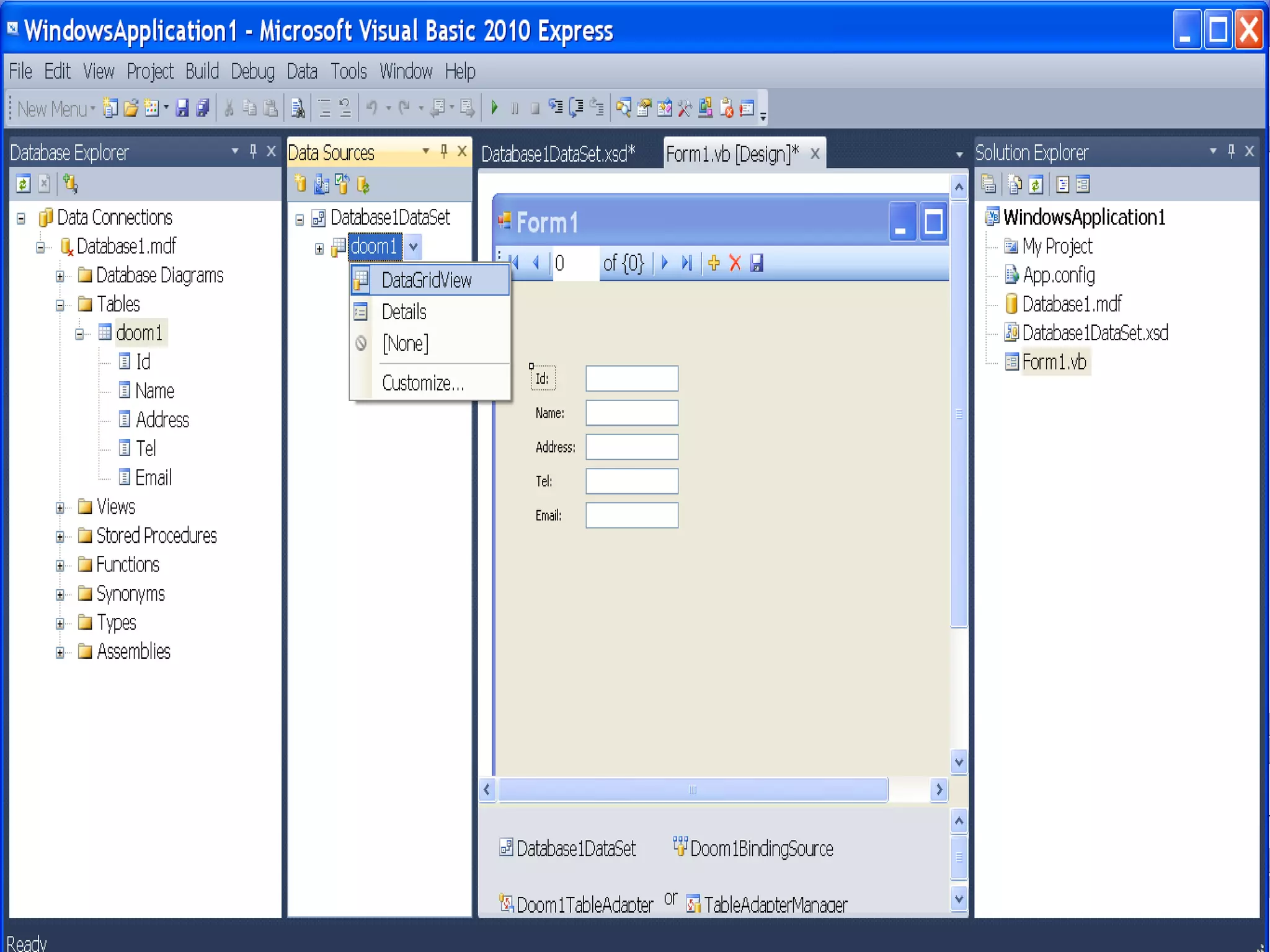Choose Details from the dropdown list
The width and height of the screenshot is (1270, 952).
click(404, 312)
